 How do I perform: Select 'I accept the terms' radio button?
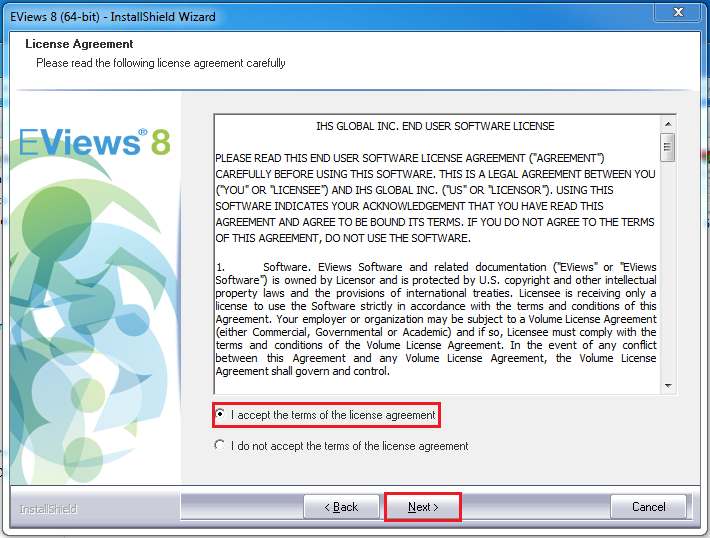220,414
